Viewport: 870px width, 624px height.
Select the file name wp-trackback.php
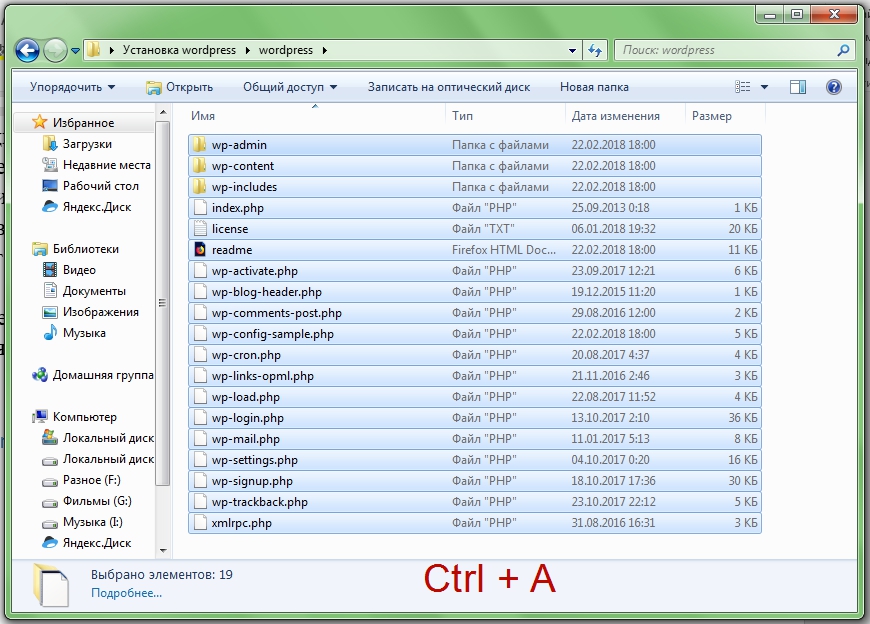pyautogui.click(x=260, y=502)
